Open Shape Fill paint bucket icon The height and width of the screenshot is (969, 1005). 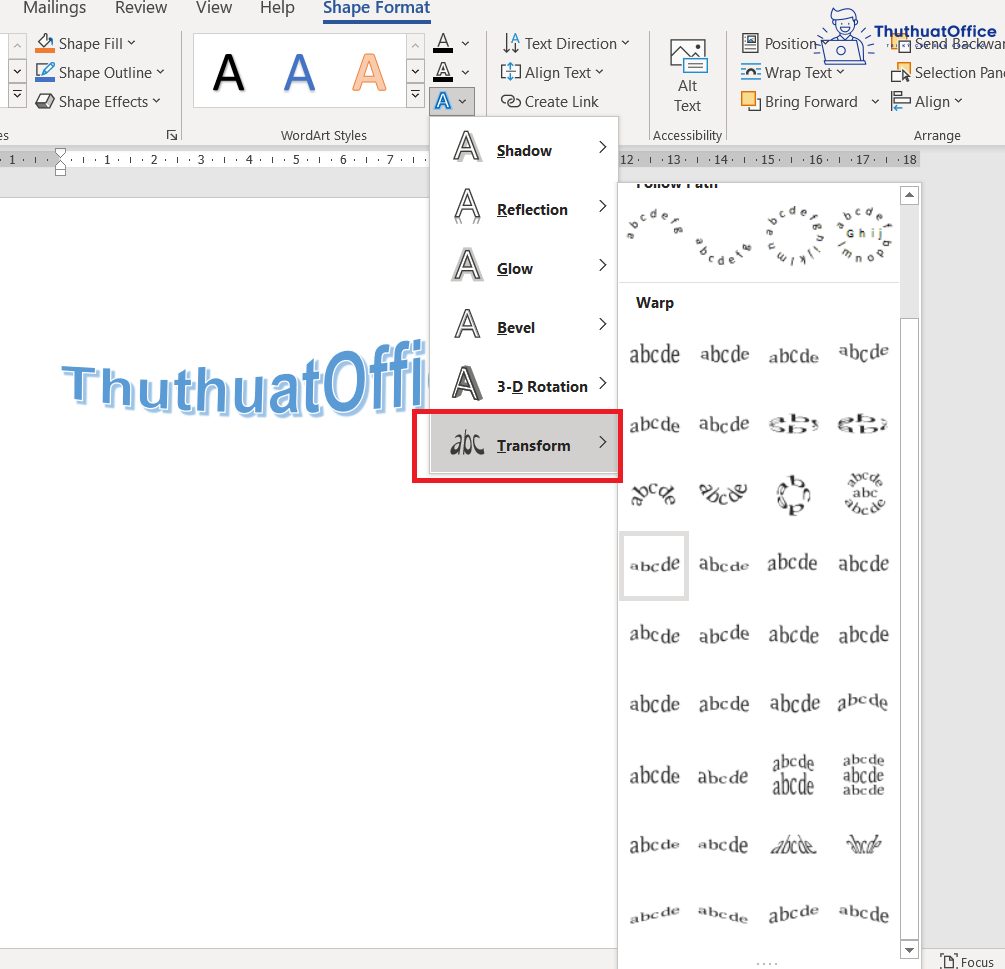coord(45,42)
